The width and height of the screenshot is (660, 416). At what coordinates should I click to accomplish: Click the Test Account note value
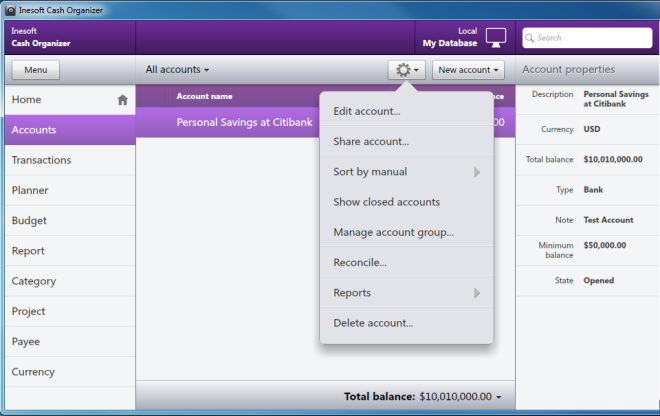pos(608,220)
